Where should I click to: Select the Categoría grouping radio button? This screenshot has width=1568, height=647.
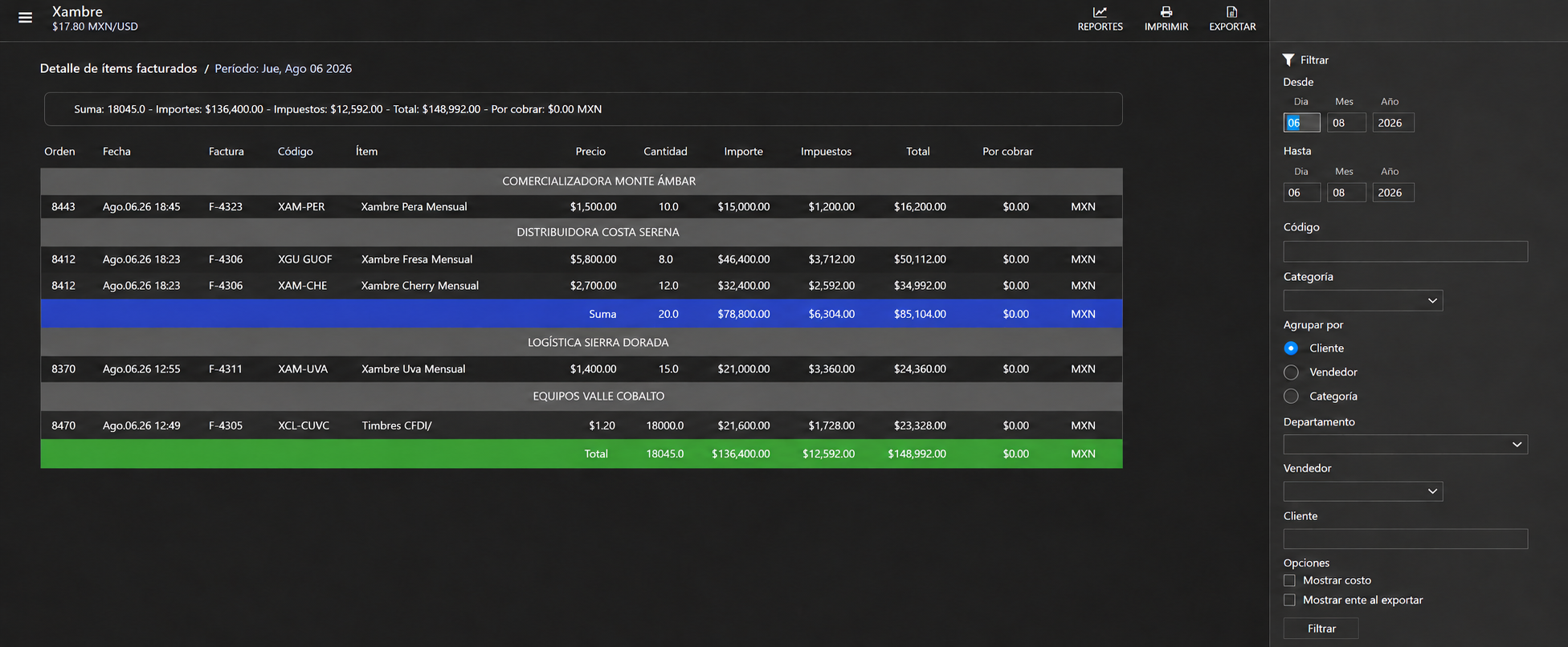pos(1291,397)
